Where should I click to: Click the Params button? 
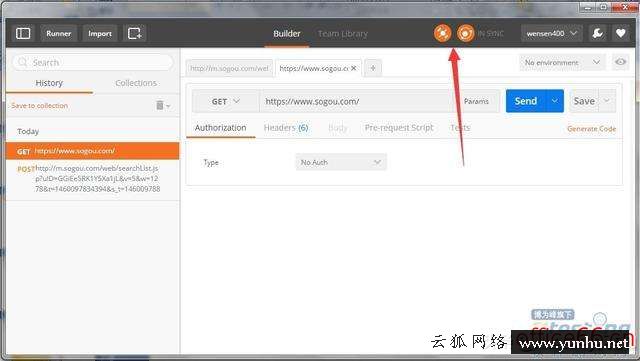tap(476, 101)
